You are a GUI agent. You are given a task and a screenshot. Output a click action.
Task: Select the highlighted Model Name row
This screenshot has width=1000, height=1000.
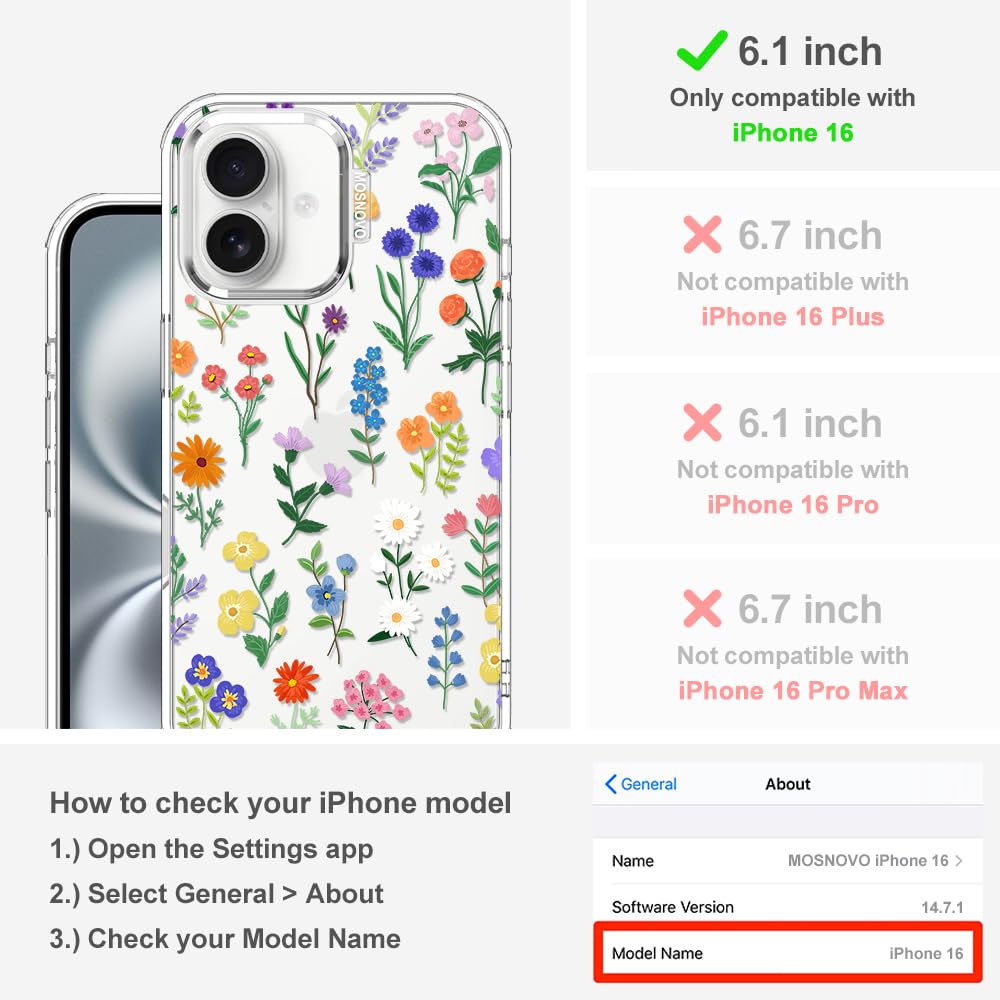tap(788, 953)
